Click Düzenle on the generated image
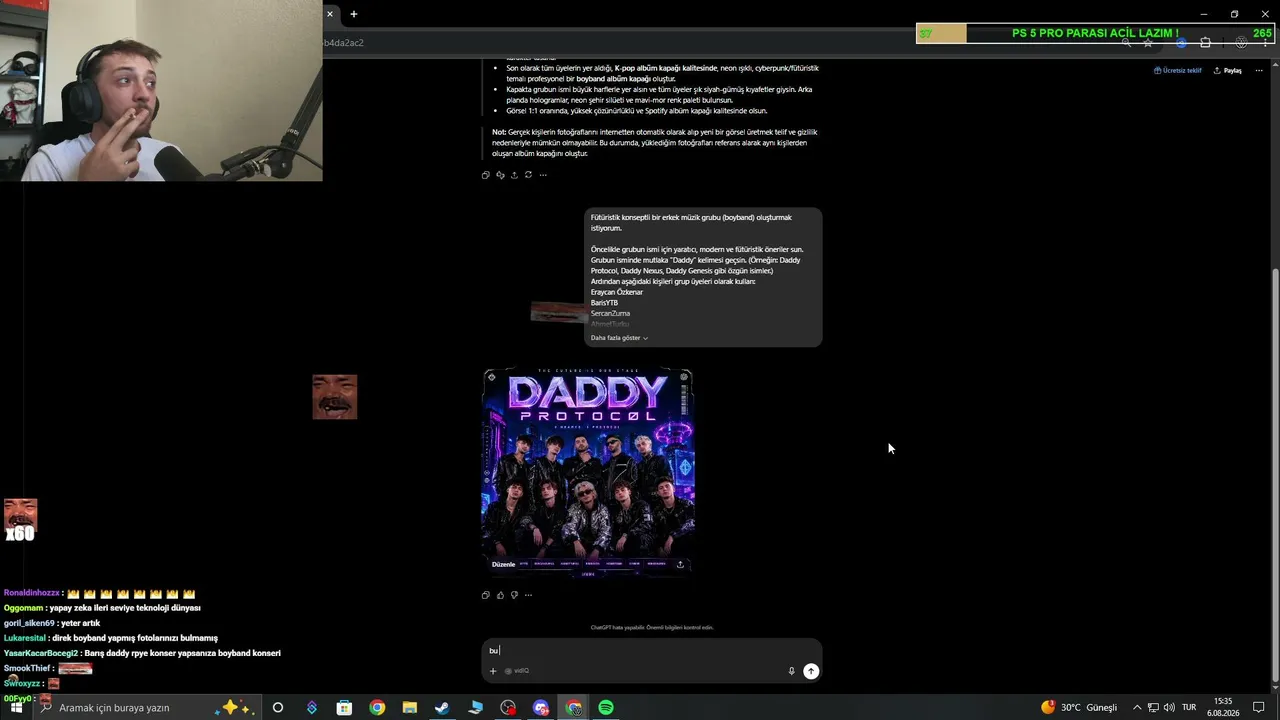Viewport: 1280px width, 720px height. click(503, 564)
